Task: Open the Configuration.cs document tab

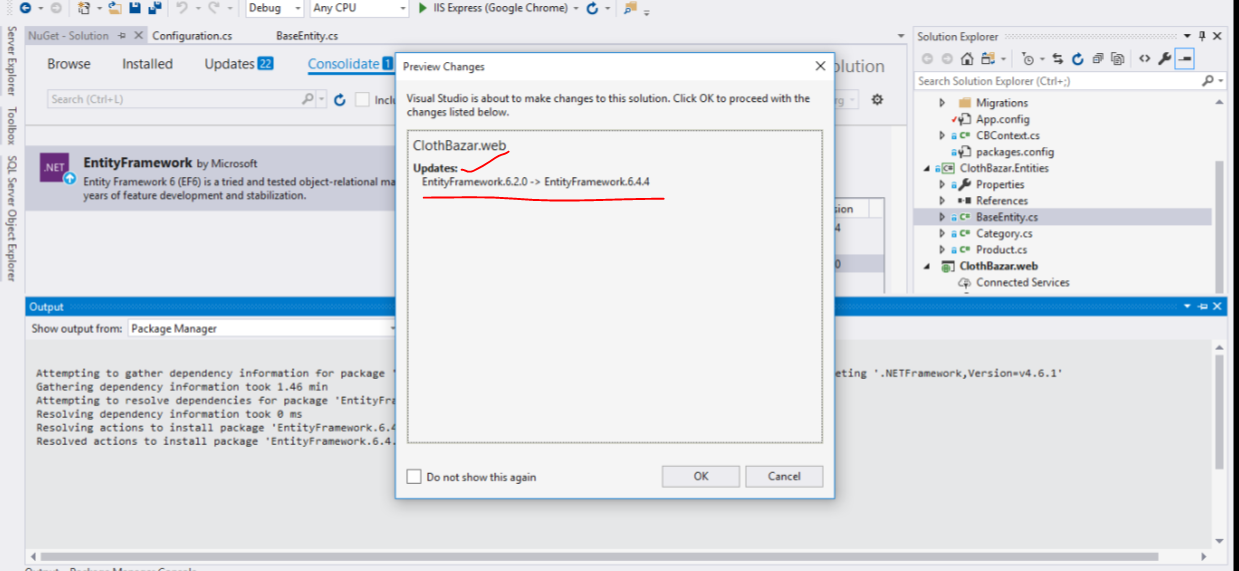Action: (192, 35)
